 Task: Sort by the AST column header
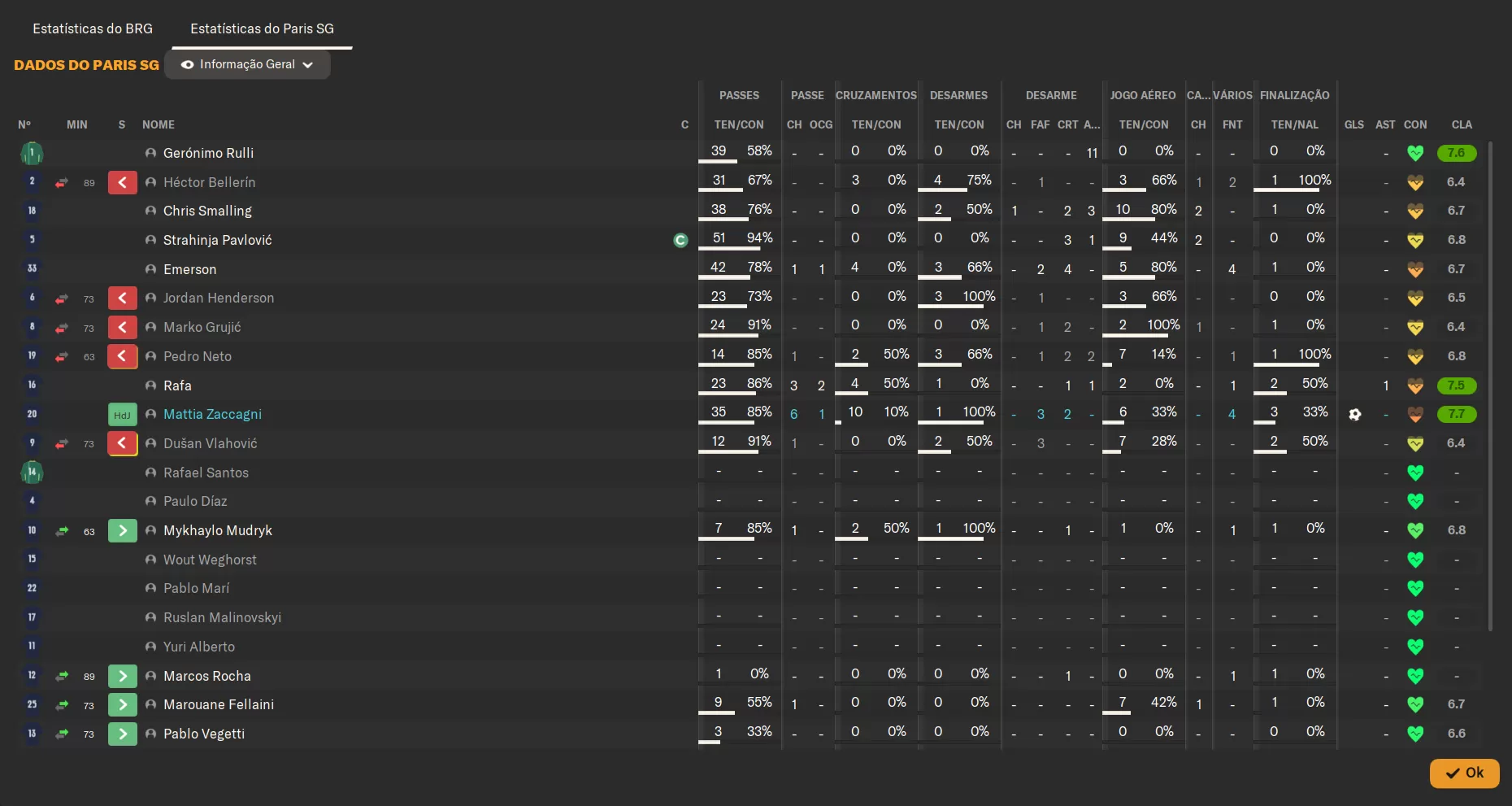(1385, 124)
